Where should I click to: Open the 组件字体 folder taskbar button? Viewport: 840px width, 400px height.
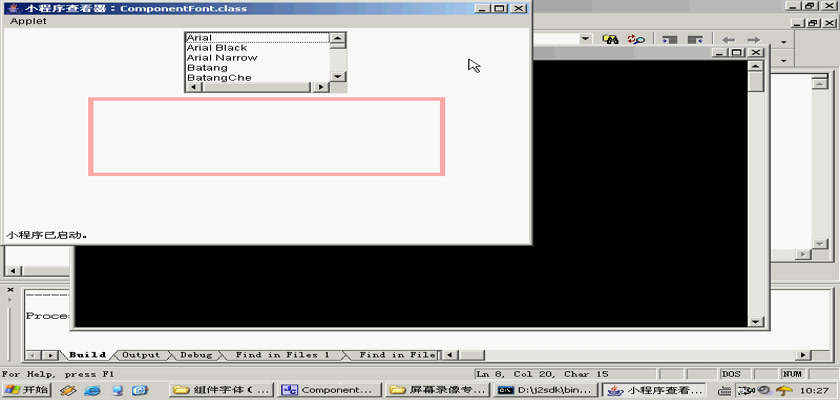[x=222, y=390]
